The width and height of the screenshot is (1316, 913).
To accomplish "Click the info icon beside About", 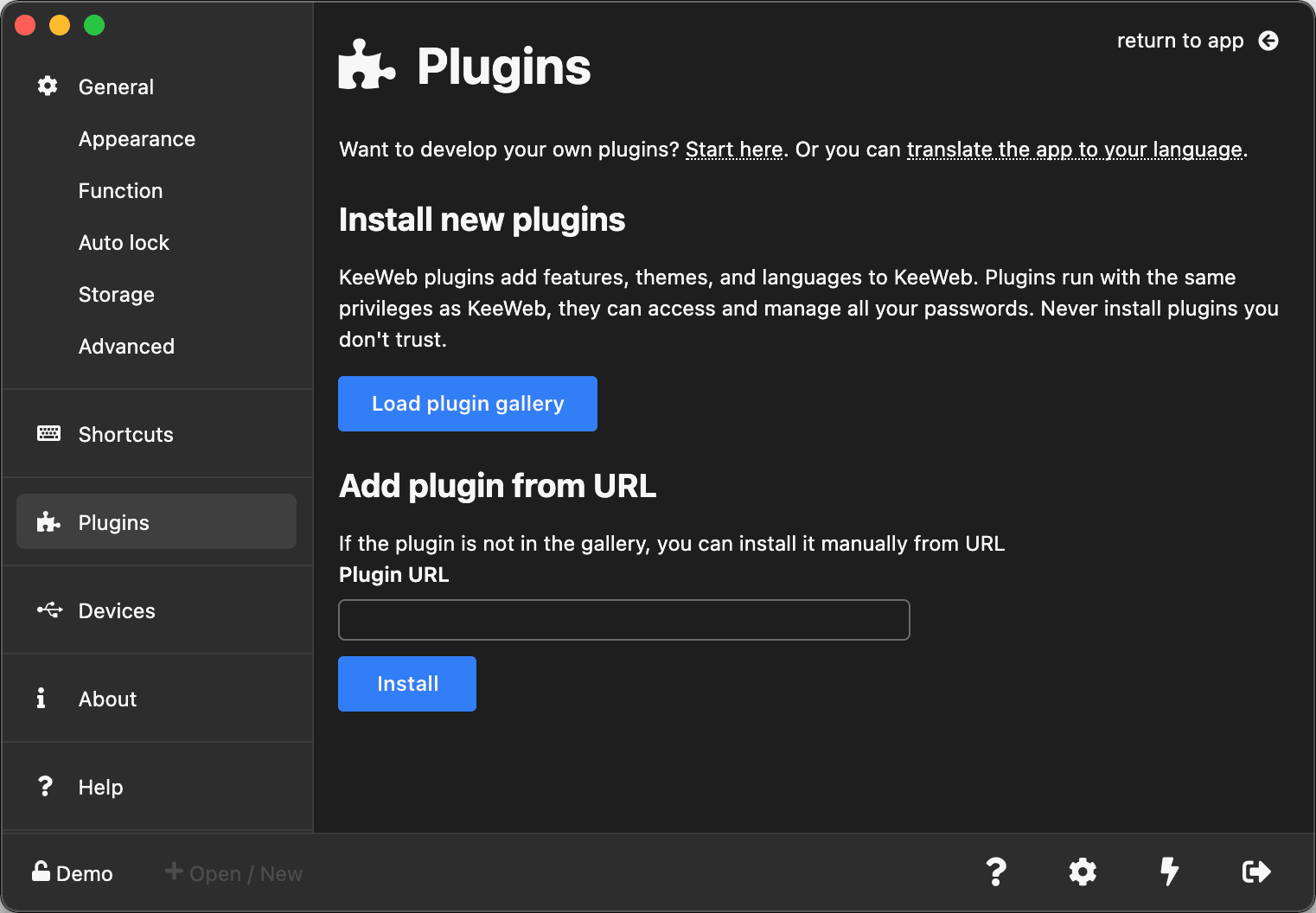I will 41,699.
